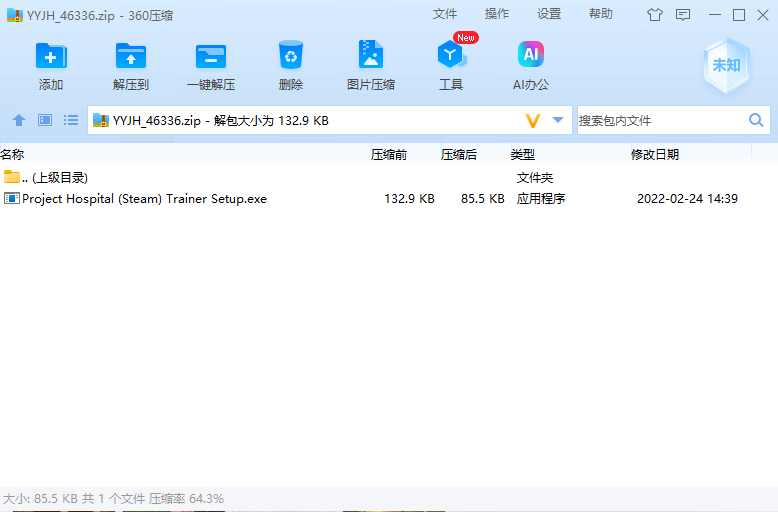Open the 帮助 menu

(x=601, y=14)
